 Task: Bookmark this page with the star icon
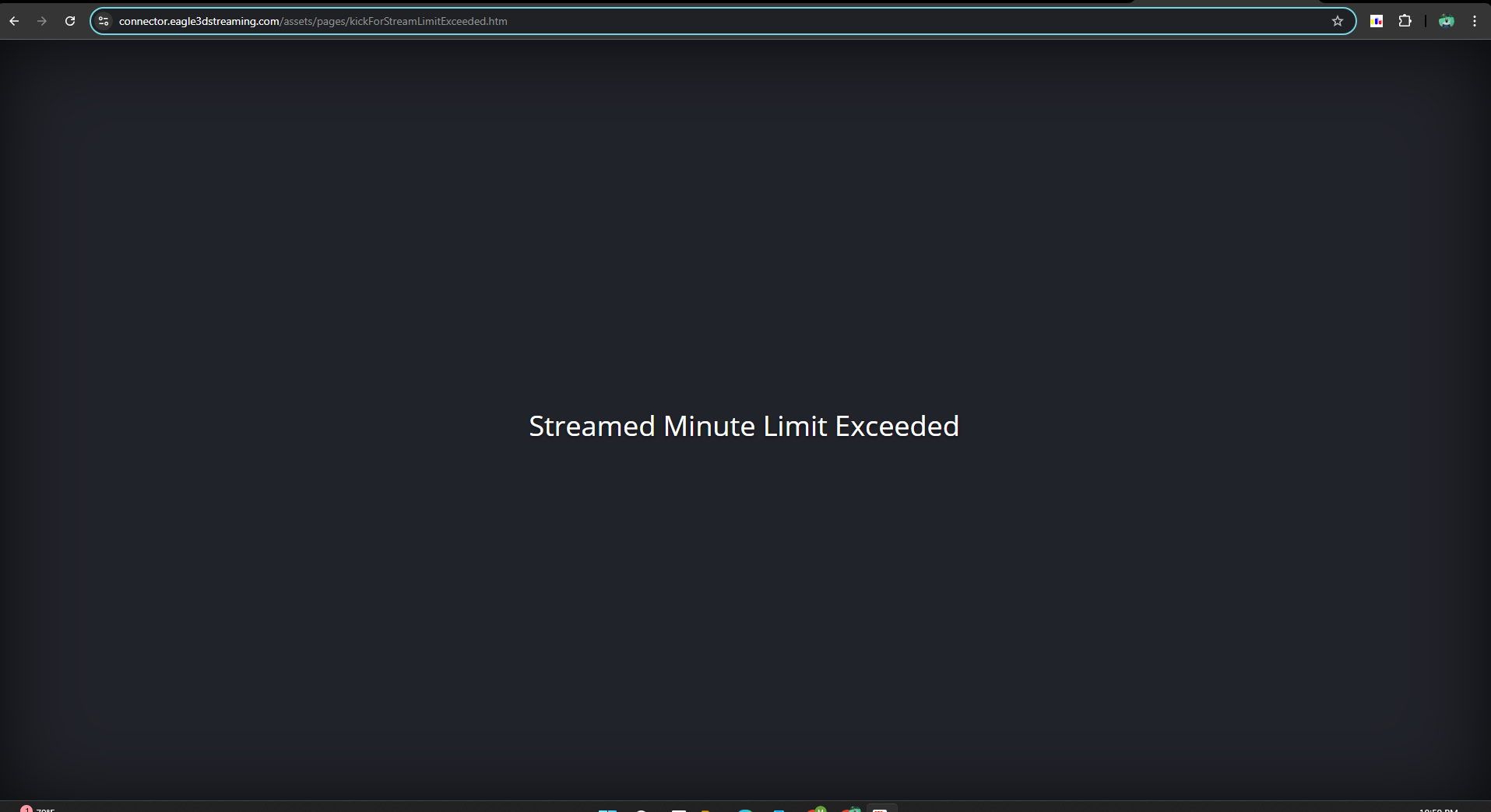[1338, 21]
